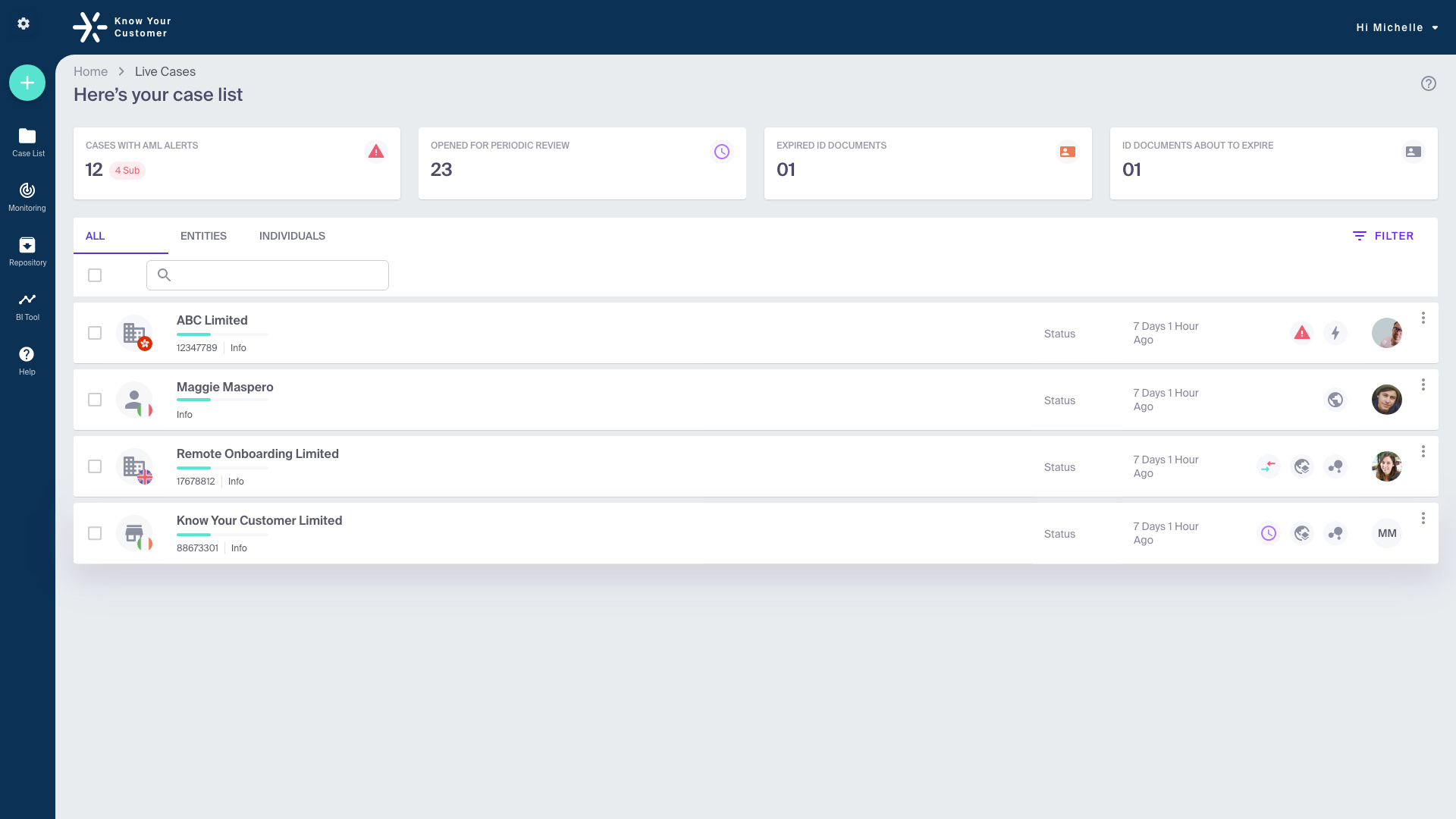Open Repository in sidebar
This screenshot has height=819, width=1456.
27,252
